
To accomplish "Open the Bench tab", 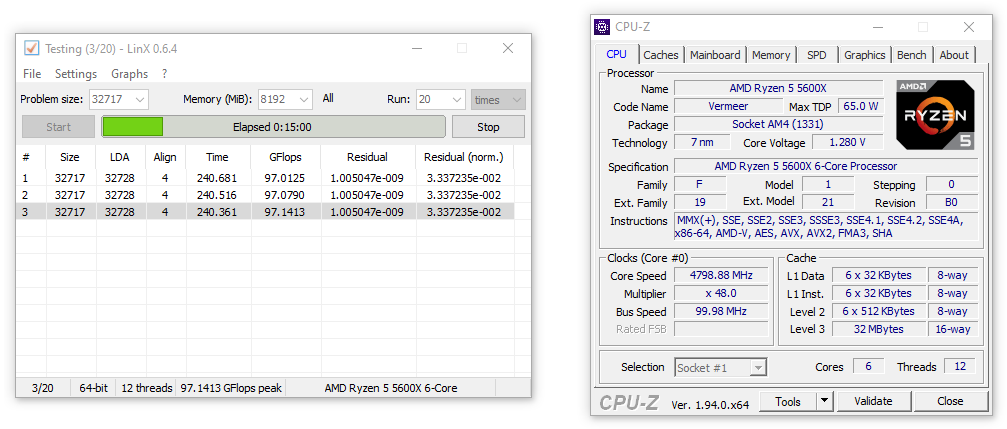I will 911,55.
